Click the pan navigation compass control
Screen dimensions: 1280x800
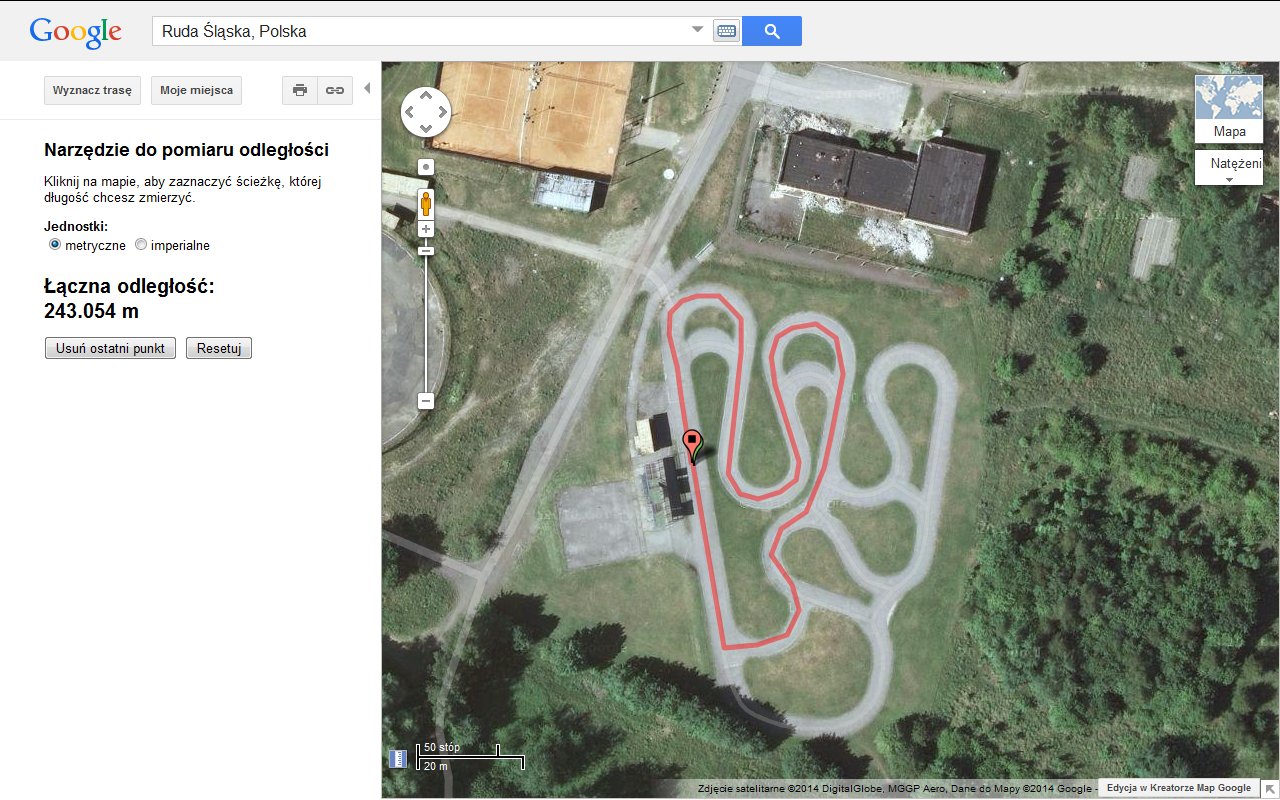(x=426, y=112)
